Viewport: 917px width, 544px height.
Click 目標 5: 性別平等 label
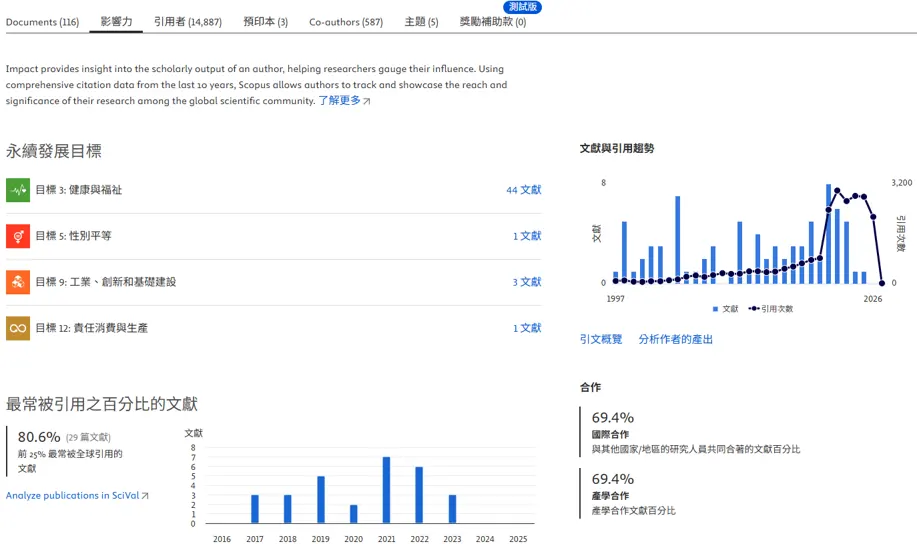click(x=73, y=236)
